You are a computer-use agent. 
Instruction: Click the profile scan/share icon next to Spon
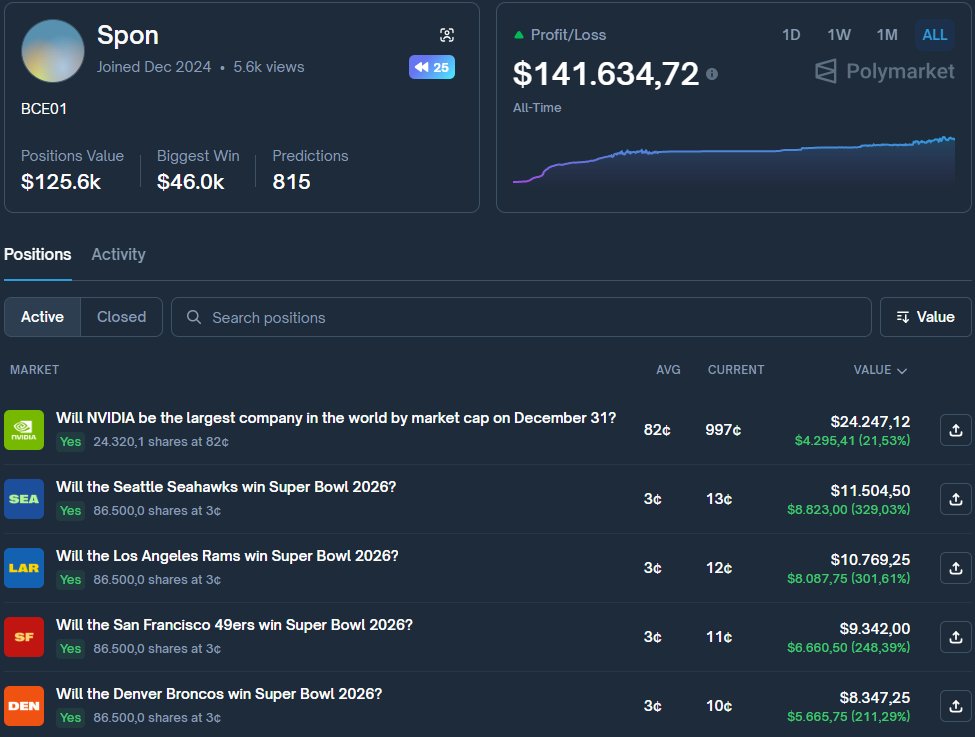(x=446, y=35)
